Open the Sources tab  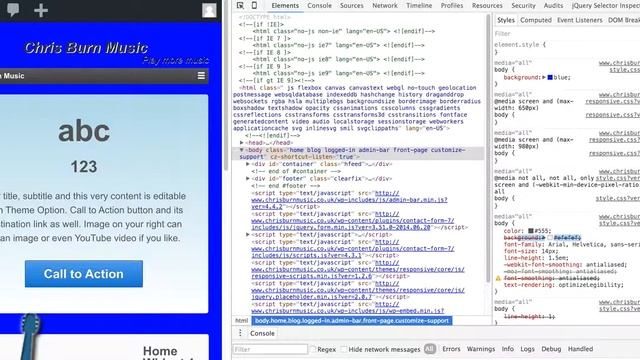coord(351,5)
